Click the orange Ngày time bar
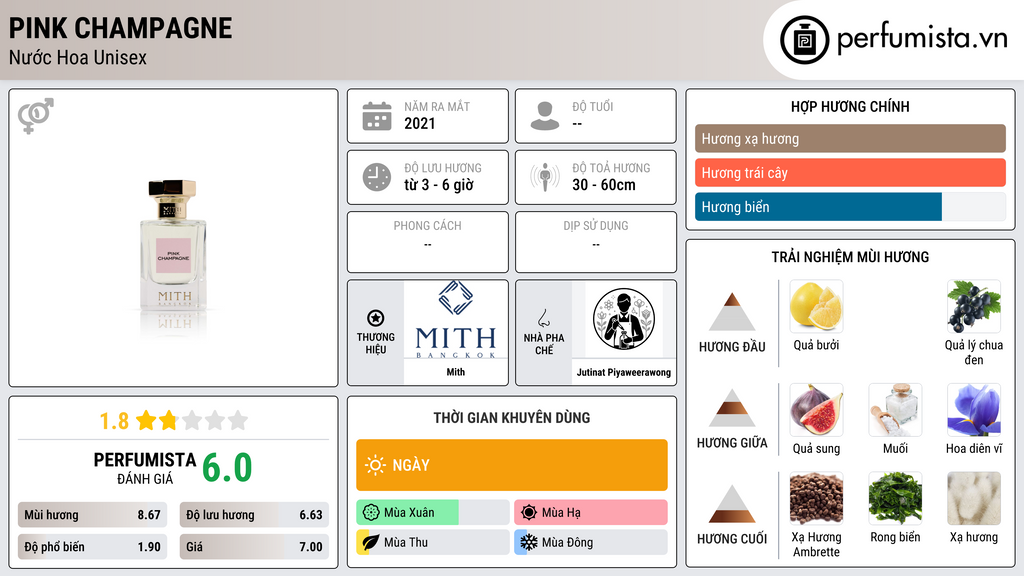Image resolution: width=1024 pixels, height=576 pixels. [x=512, y=465]
